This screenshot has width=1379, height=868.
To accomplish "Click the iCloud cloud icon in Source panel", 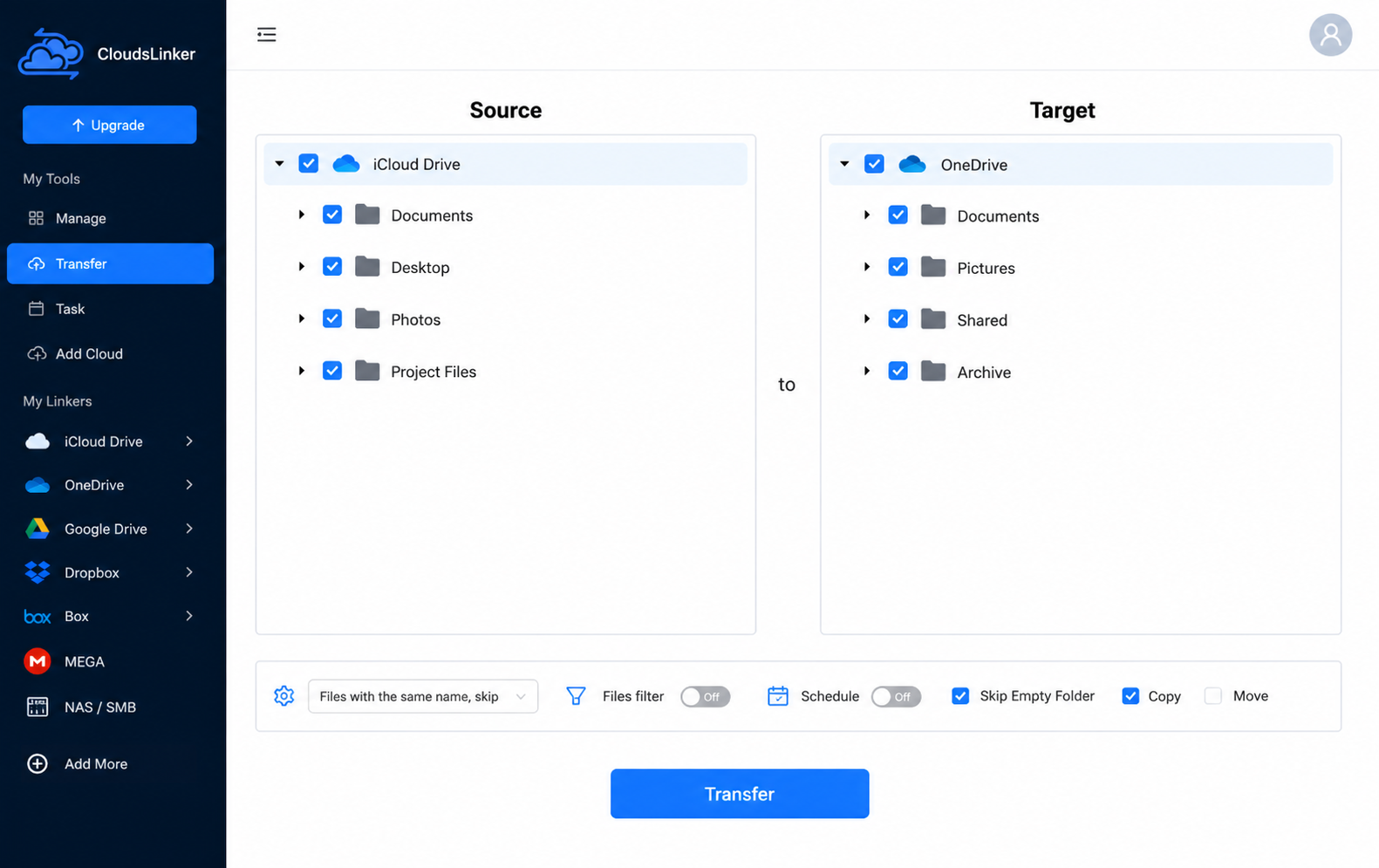I will (346, 164).
